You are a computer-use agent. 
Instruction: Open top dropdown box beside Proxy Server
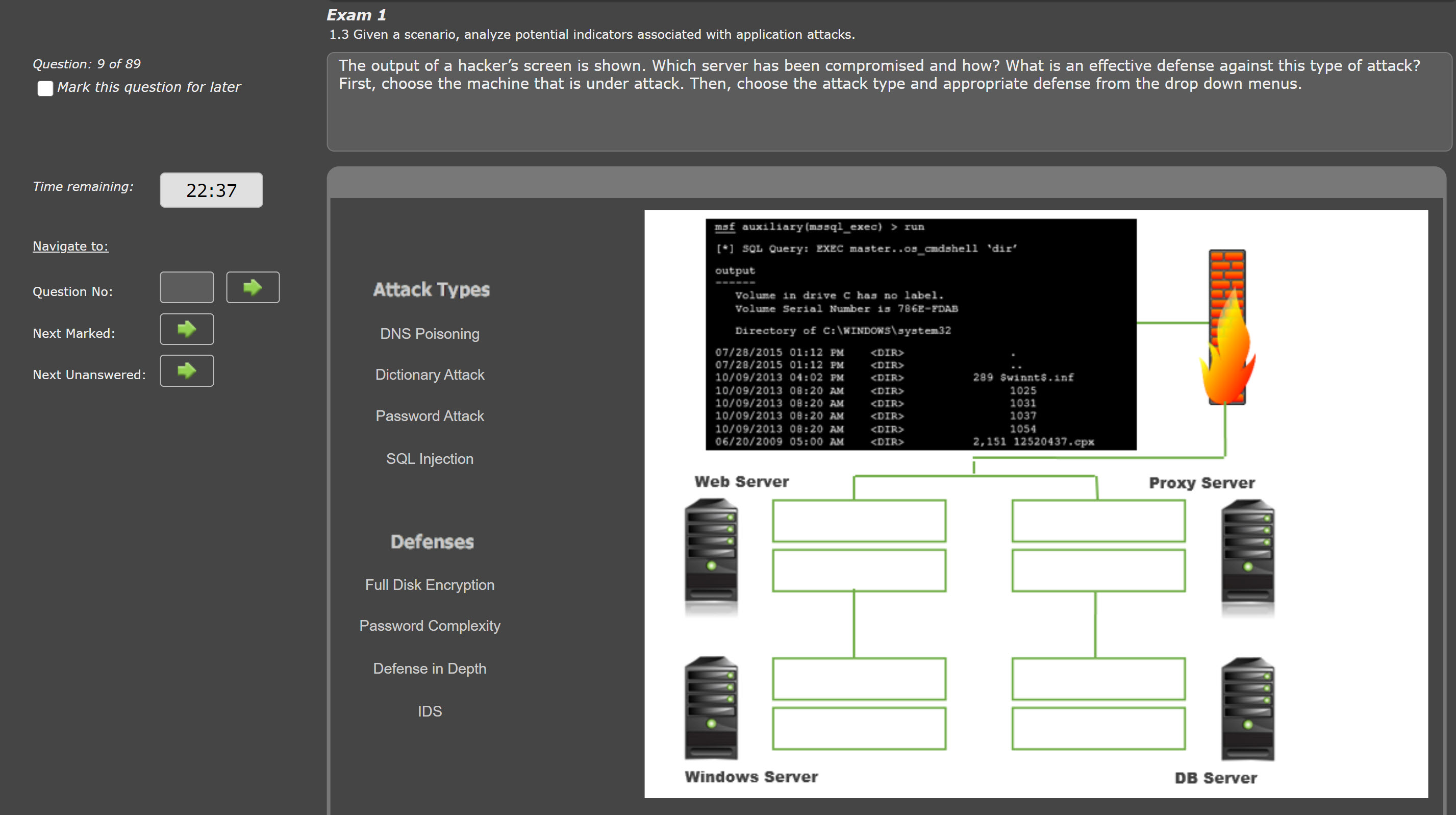coord(1098,521)
